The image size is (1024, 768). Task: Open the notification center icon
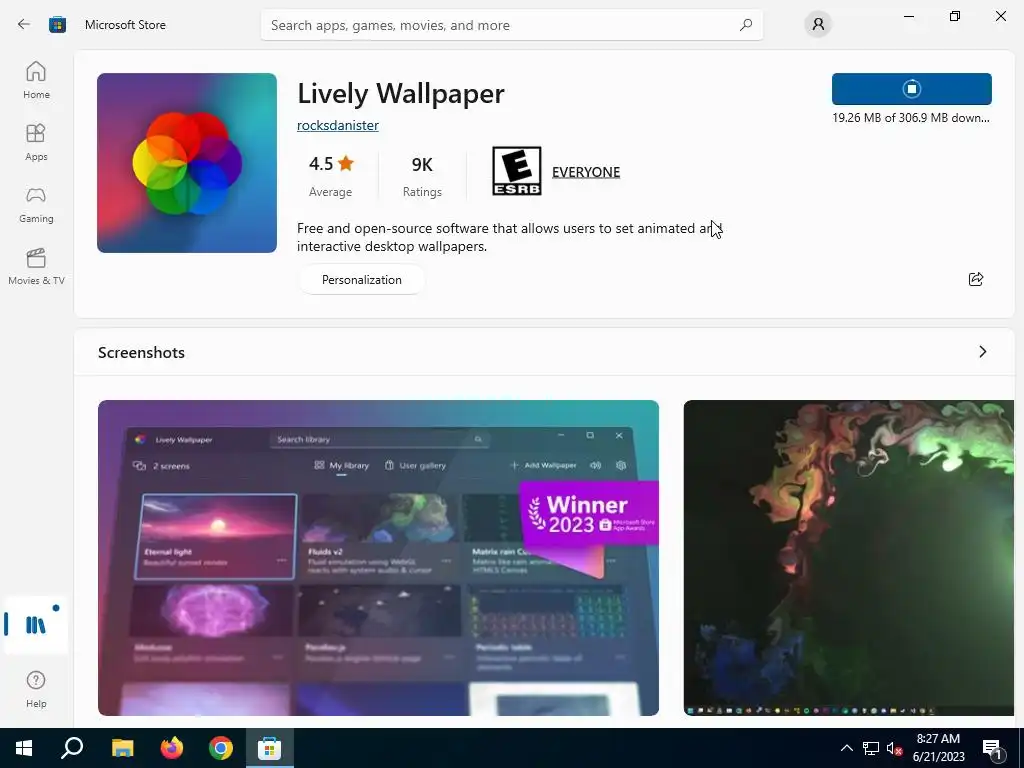point(993,748)
